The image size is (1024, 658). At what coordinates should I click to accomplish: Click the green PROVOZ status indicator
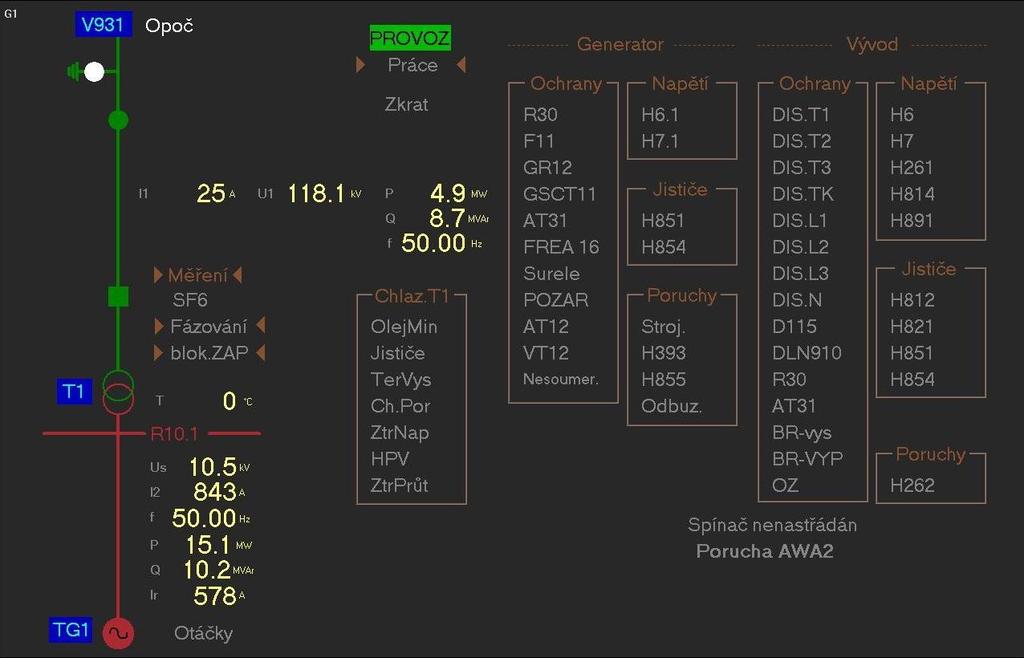pyautogui.click(x=410, y=38)
